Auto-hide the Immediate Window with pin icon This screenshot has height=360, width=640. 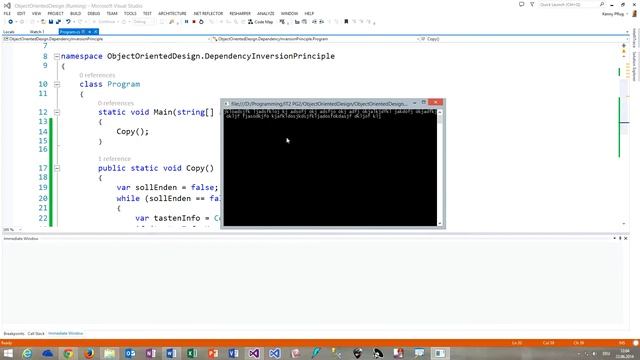coord(620,238)
